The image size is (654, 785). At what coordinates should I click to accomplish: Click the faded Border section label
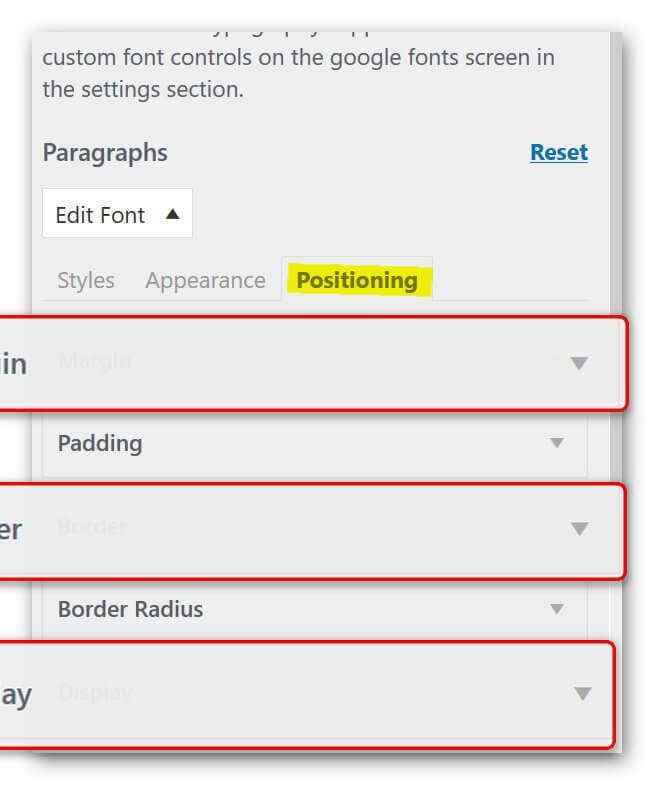92,527
